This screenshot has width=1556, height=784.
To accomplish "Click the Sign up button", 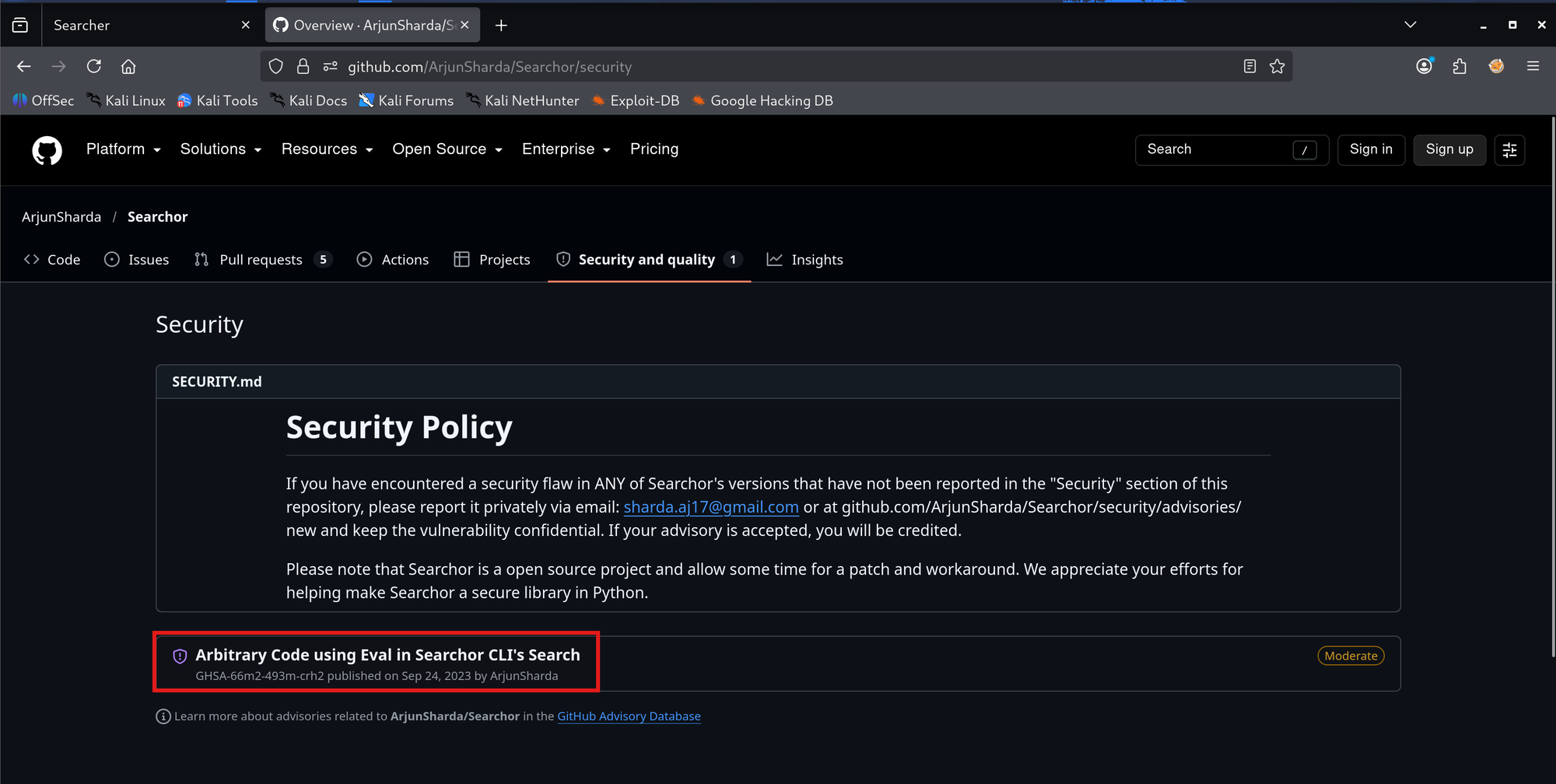I will coord(1449,149).
